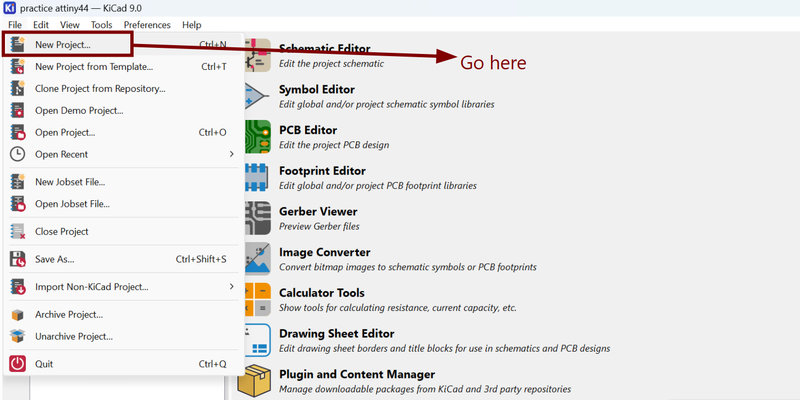800x400 pixels.
Task: Click the PCB Editor title
Action: 308,130
